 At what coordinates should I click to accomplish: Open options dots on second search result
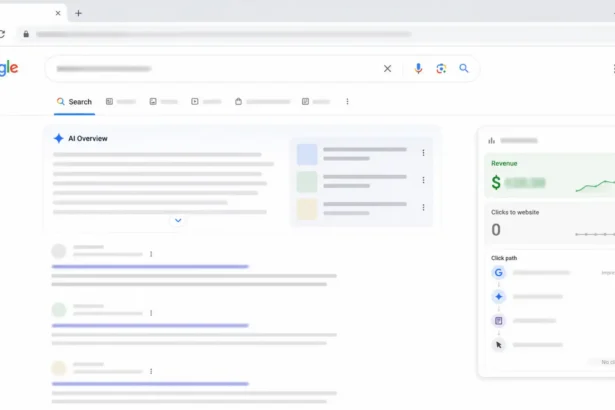tap(151, 313)
